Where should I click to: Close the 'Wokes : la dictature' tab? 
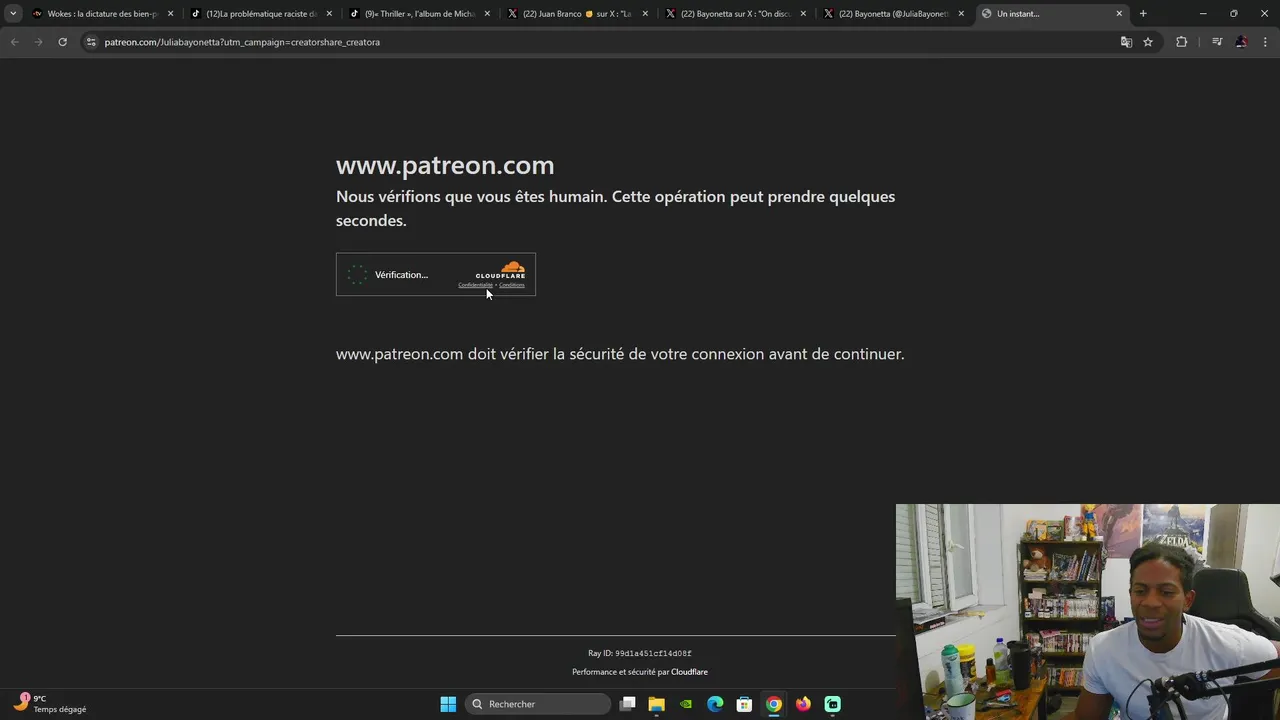(170, 14)
